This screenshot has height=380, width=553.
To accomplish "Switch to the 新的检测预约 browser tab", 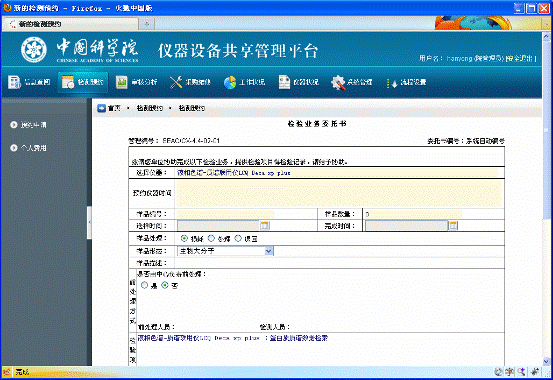I will click(70, 24).
